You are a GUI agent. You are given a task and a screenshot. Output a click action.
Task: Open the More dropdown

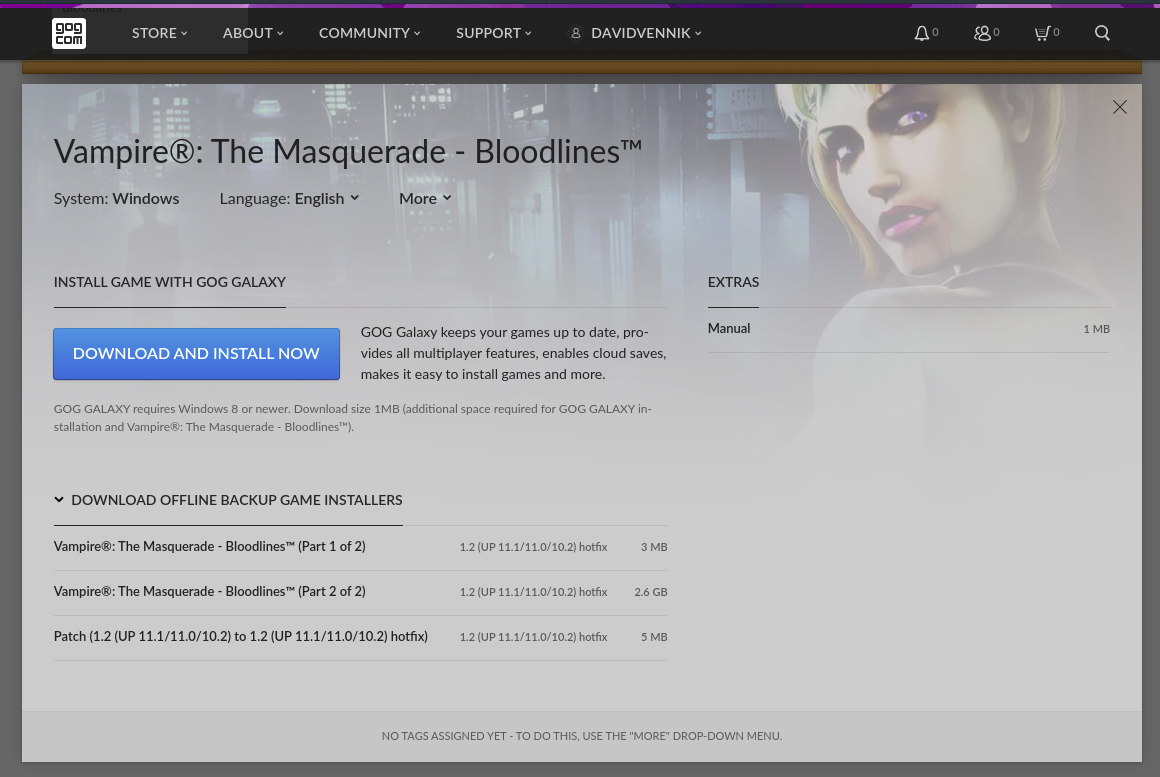[425, 198]
